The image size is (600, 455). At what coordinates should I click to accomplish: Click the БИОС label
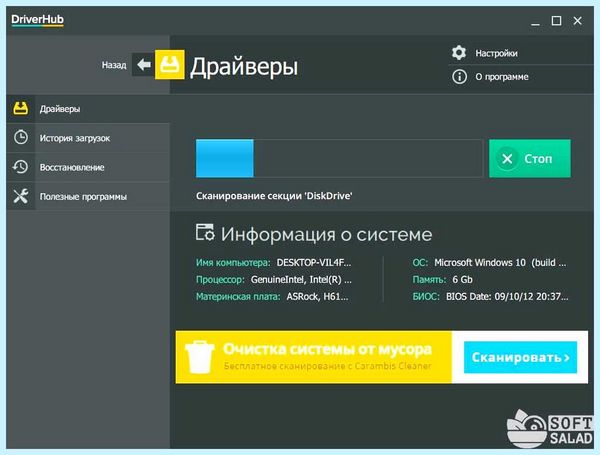click(x=426, y=297)
